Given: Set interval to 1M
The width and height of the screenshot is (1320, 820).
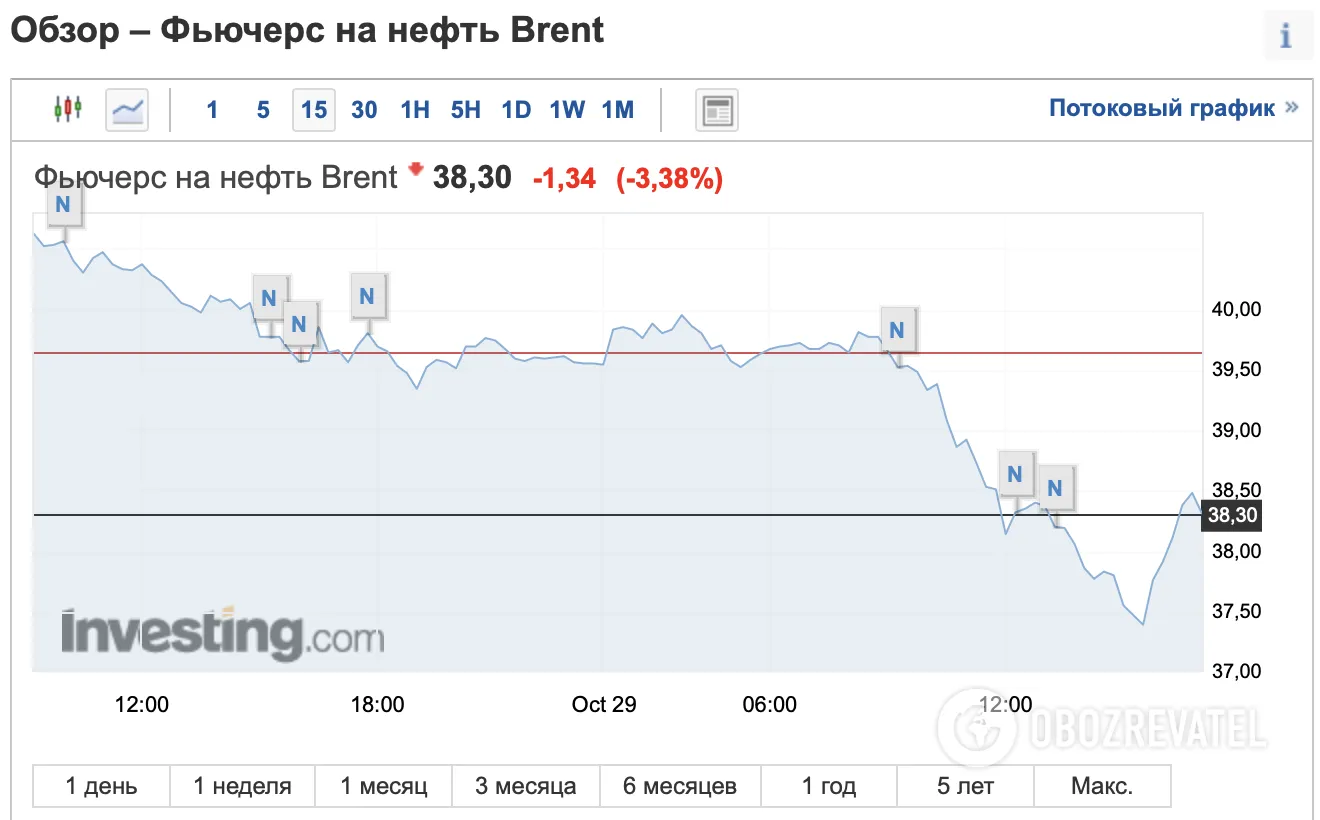Looking at the screenshot, I should point(618,110).
